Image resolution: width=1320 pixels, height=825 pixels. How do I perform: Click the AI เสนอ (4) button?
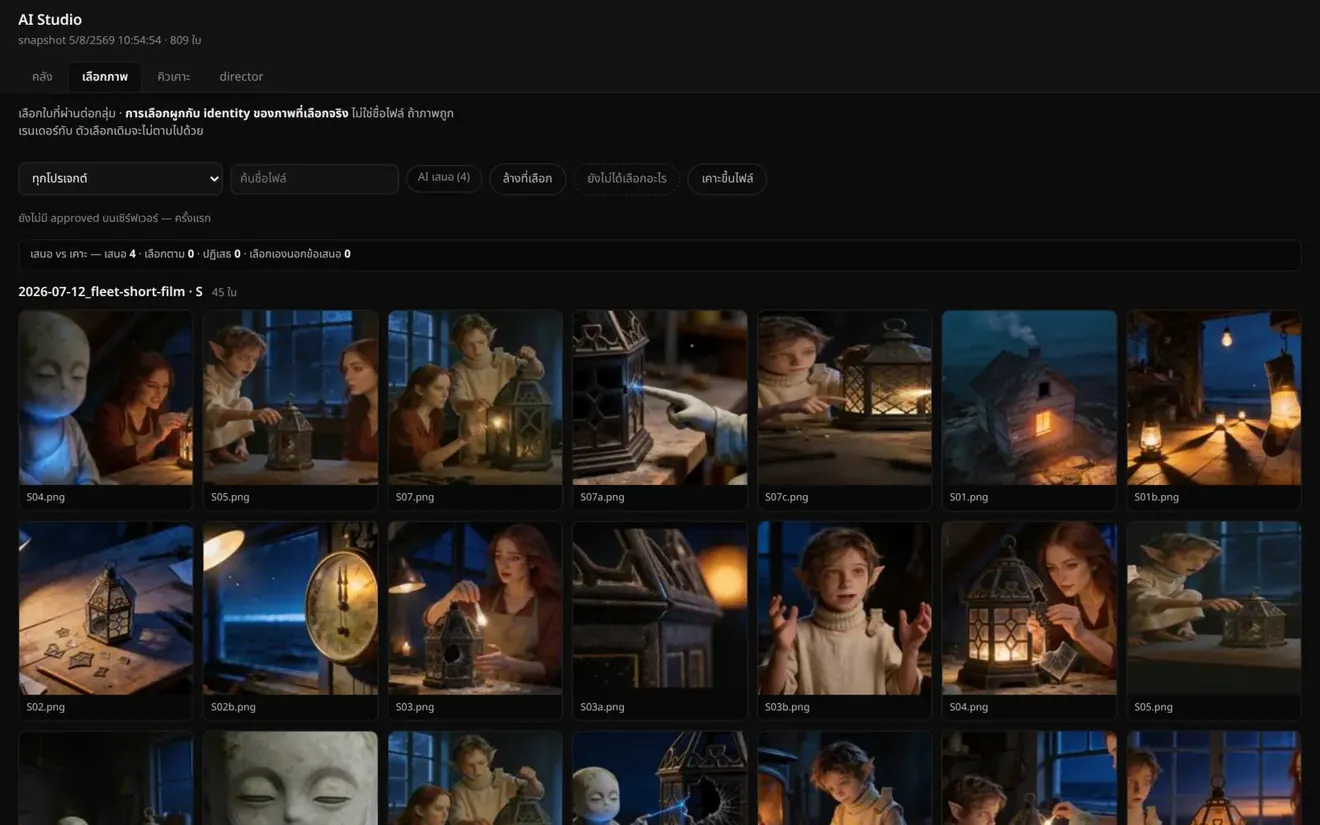coord(444,178)
